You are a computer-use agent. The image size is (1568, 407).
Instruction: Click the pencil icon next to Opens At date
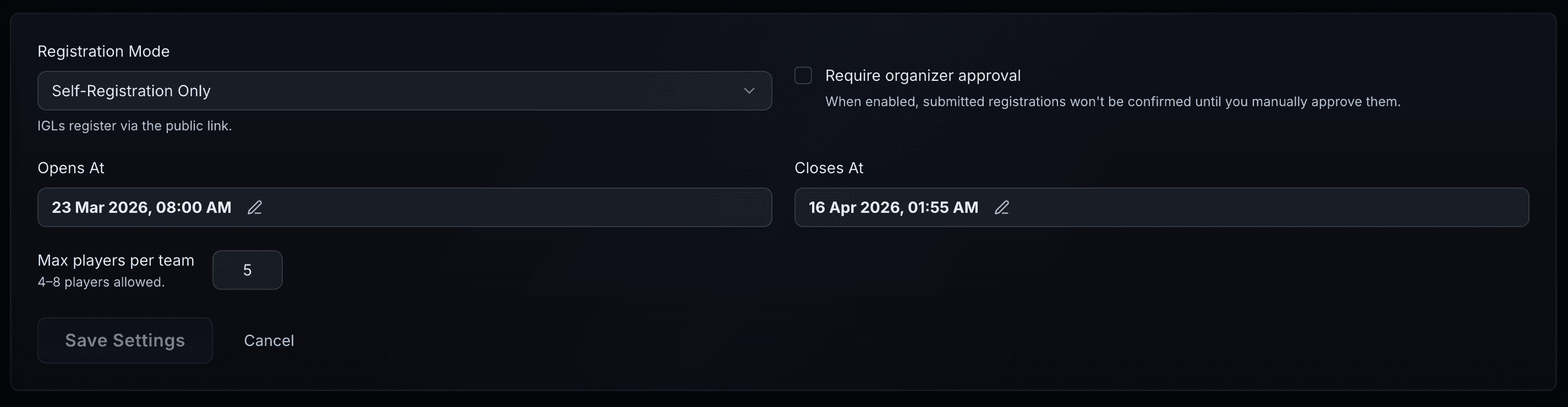pyautogui.click(x=255, y=207)
